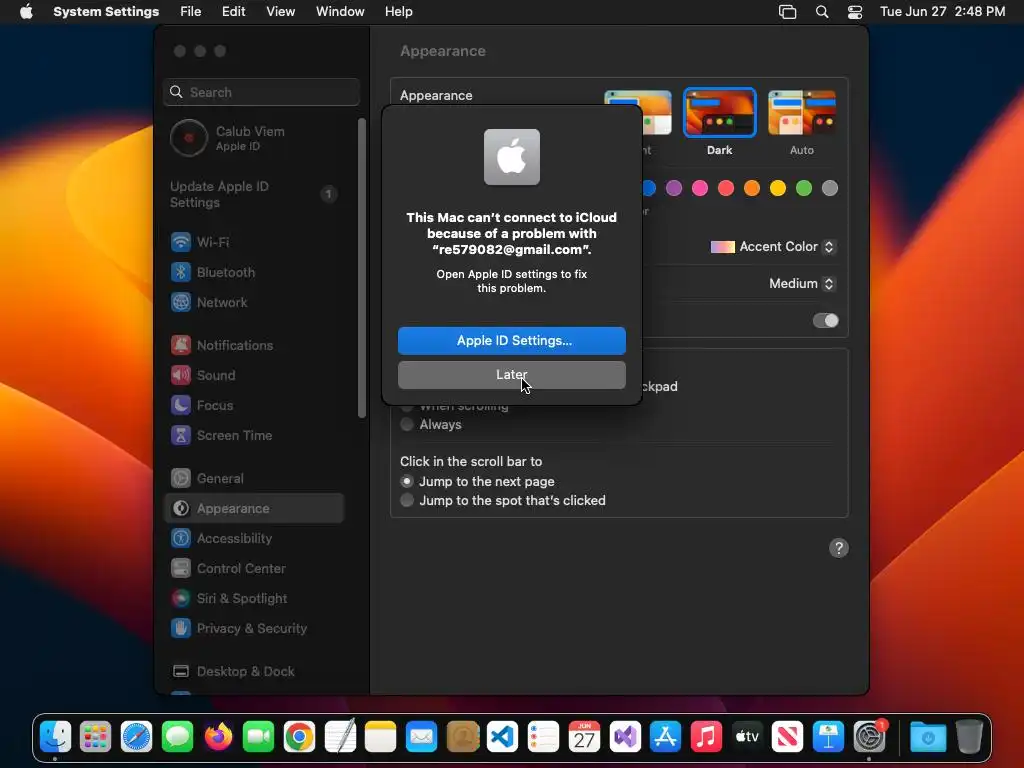
Task: Open Mail from the Dock
Action: click(421, 737)
